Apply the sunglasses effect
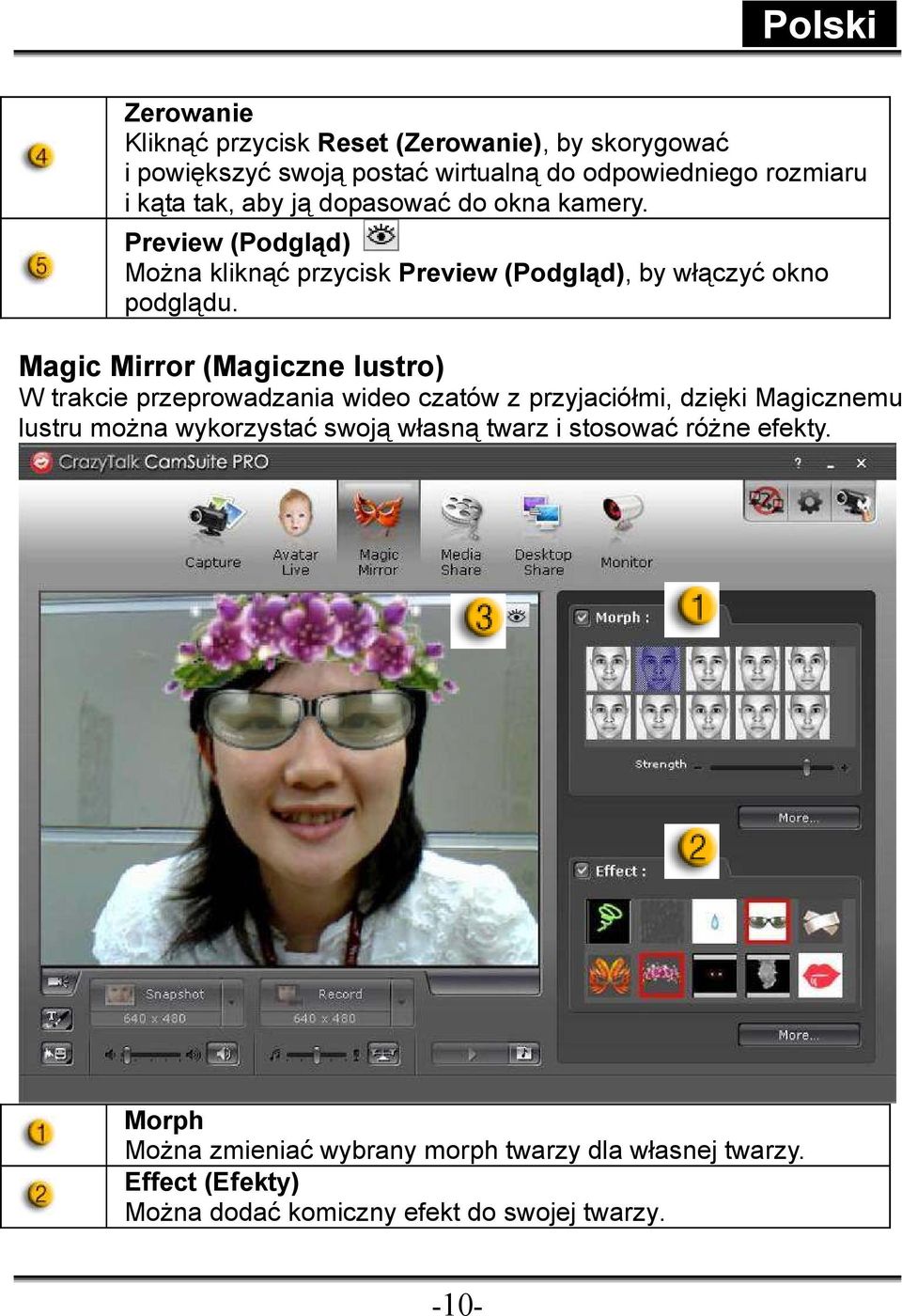This screenshot has width=902, height=1316. 767,921
